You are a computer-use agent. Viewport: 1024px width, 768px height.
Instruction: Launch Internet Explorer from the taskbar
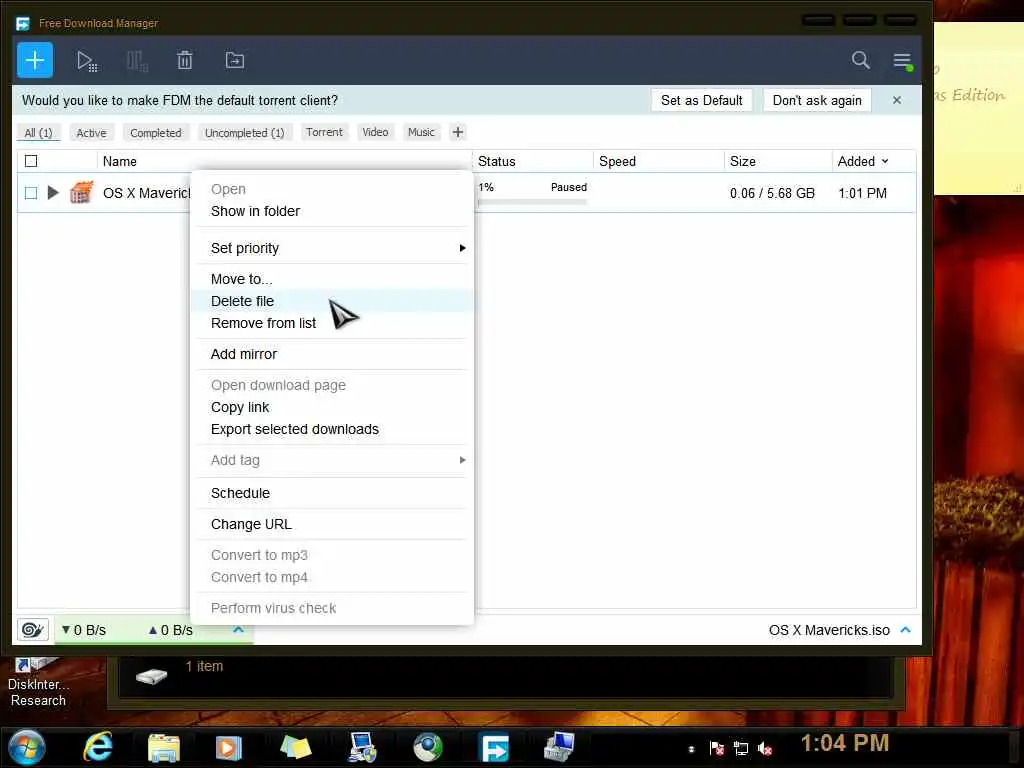98,747
